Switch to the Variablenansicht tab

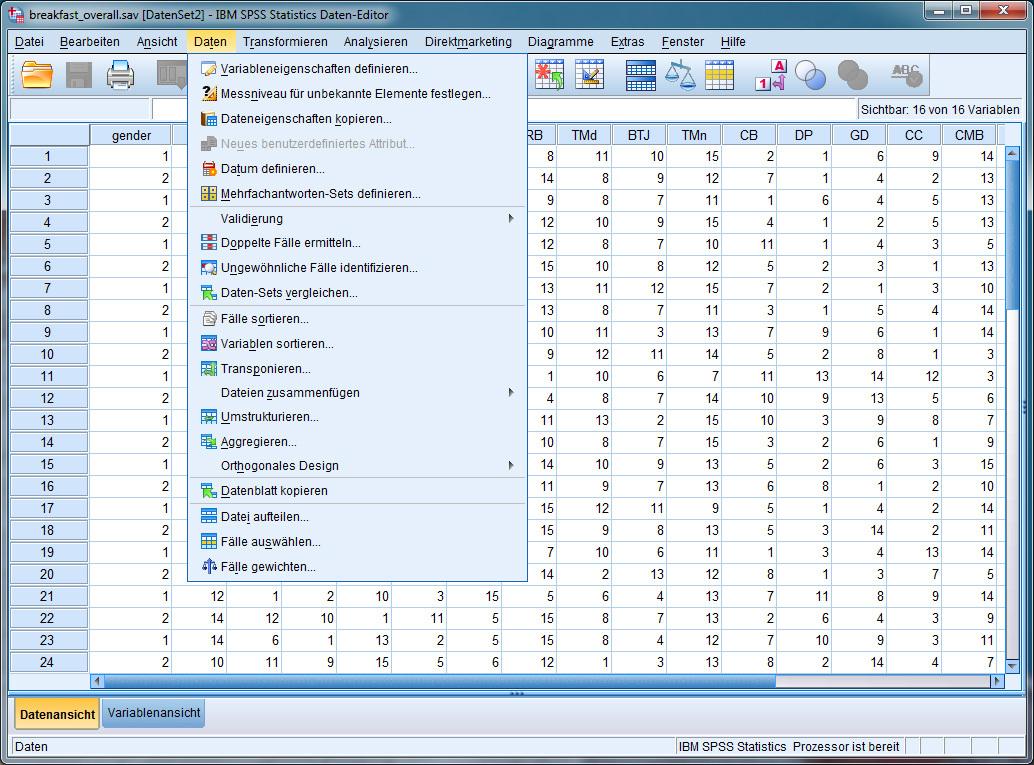[x=154, y=713]
